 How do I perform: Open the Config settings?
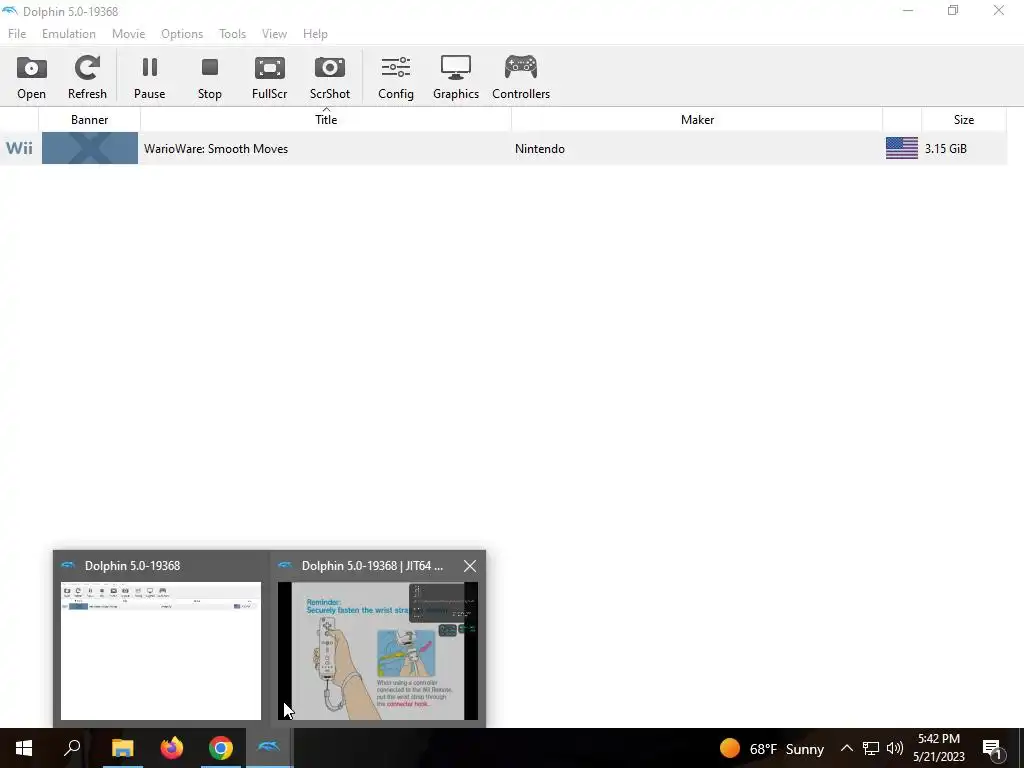396,77
